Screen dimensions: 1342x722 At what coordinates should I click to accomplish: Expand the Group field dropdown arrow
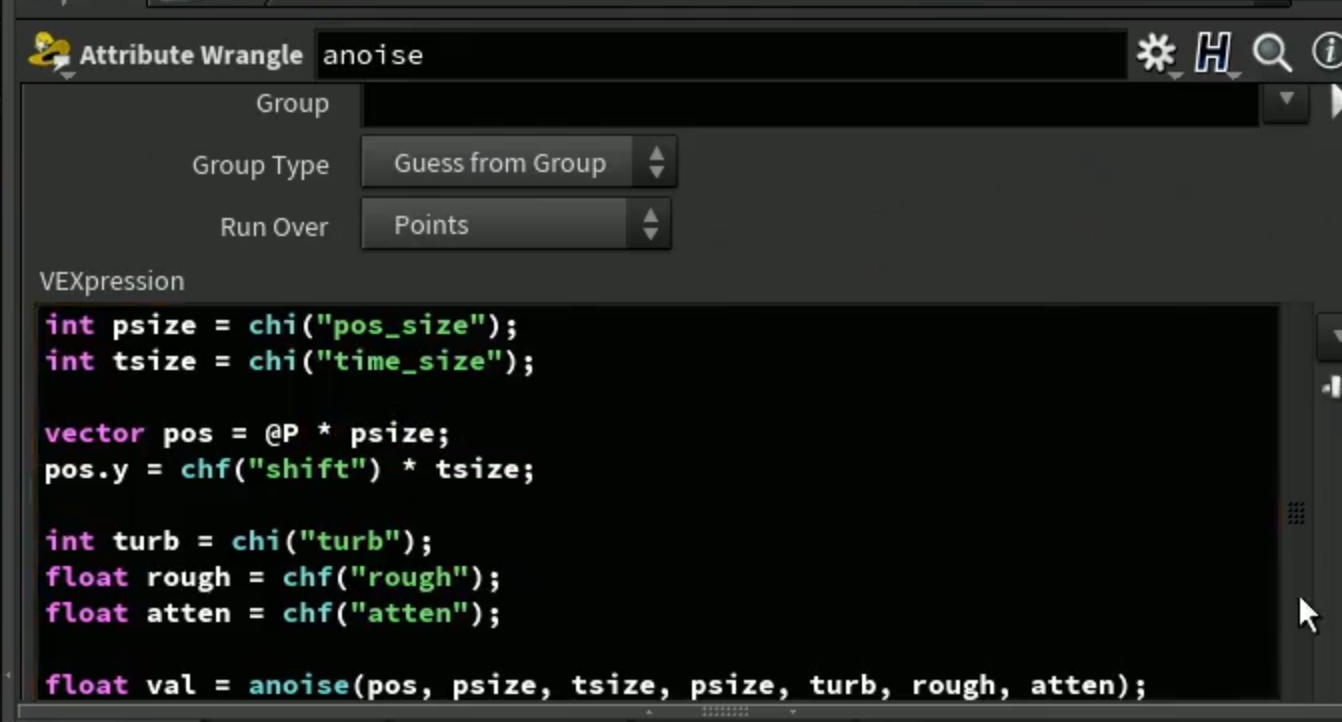tap(1286, 100)
